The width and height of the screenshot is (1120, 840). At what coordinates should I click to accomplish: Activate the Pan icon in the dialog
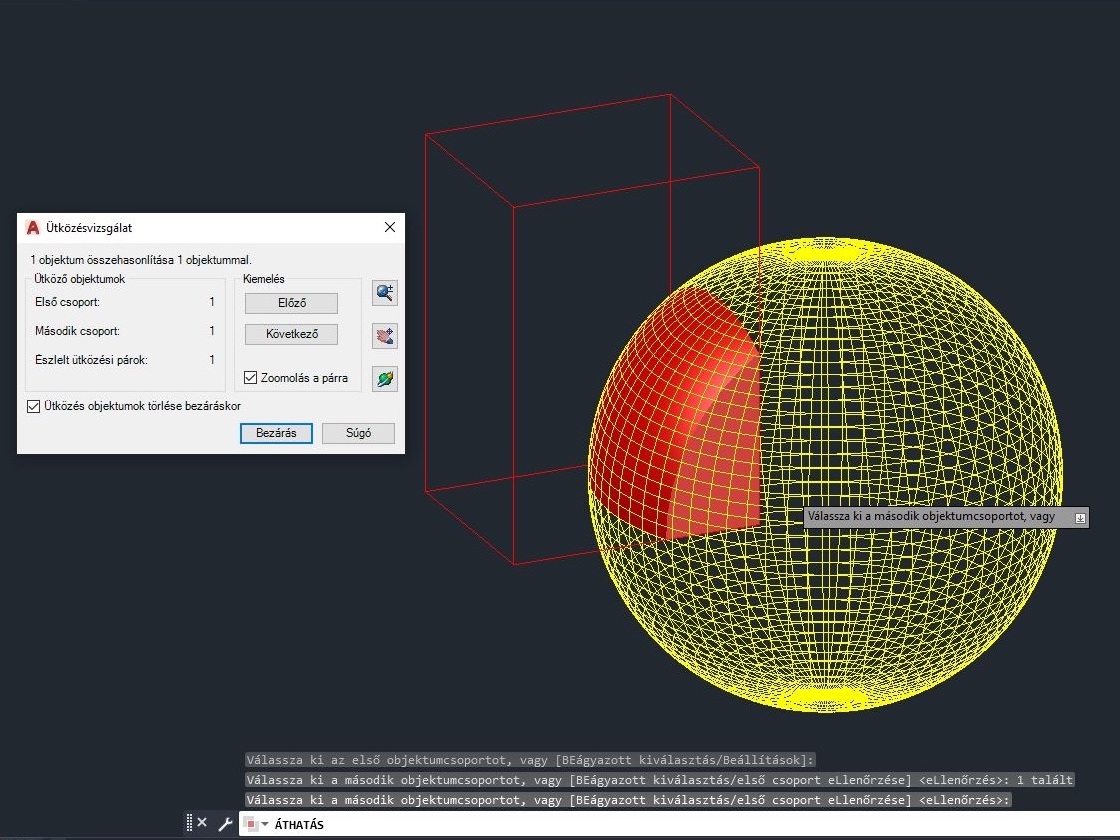384,336
